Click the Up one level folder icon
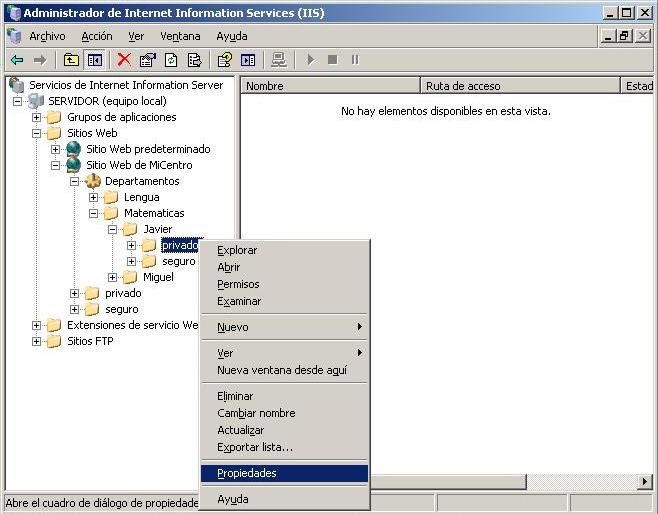Image resolution: width=658 pixels, height=514 pixels. (71, 60)
